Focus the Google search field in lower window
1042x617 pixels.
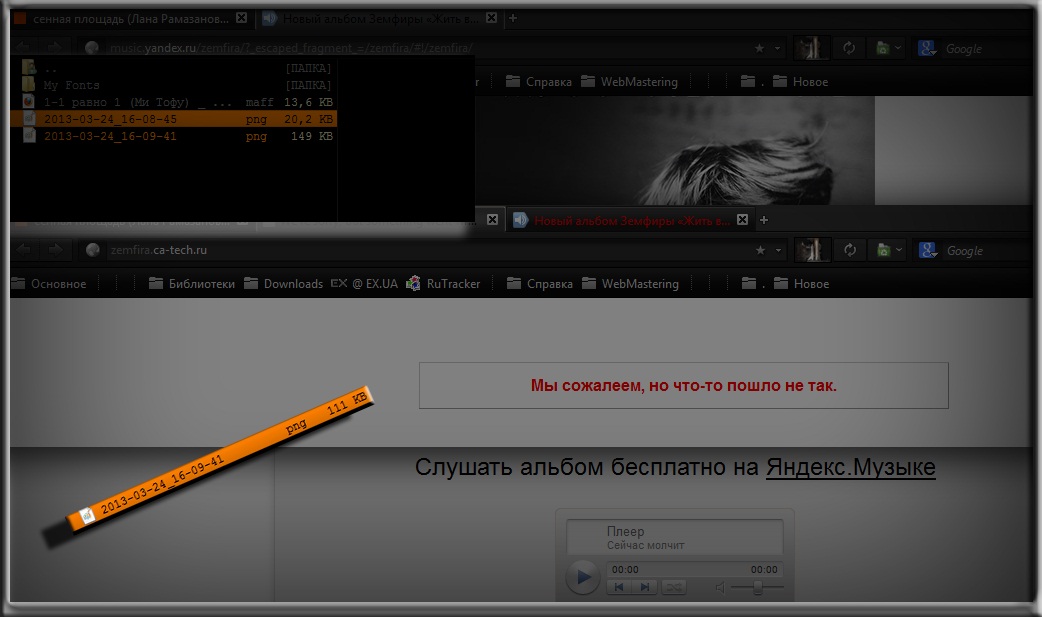click(988, 251)
